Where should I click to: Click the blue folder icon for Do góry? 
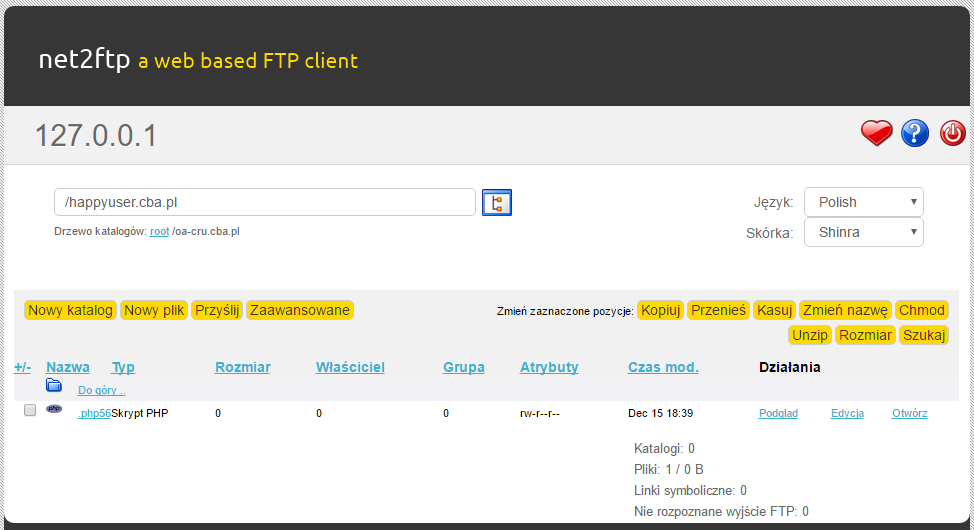point(54,385)
